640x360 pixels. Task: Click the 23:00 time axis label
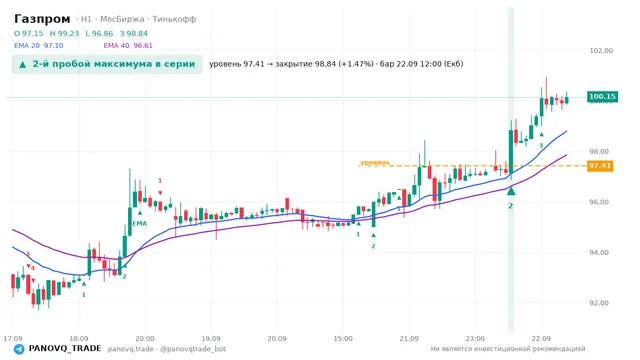pos(475,339)
